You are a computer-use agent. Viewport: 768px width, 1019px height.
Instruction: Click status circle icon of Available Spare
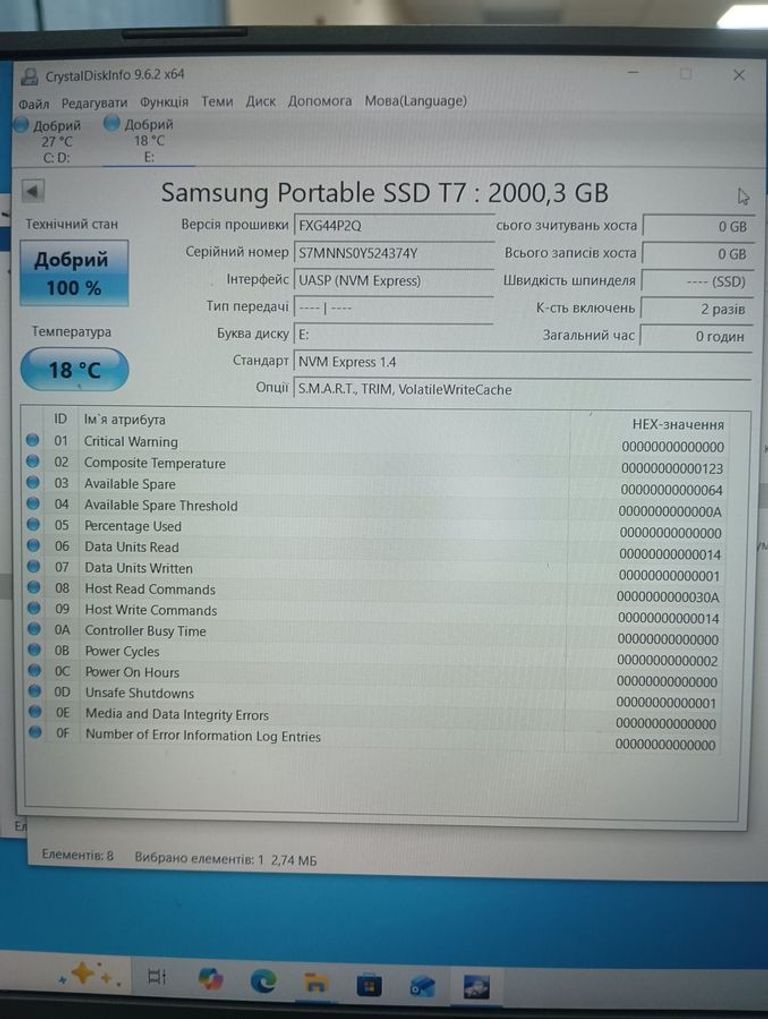click(x=32, y=482)
